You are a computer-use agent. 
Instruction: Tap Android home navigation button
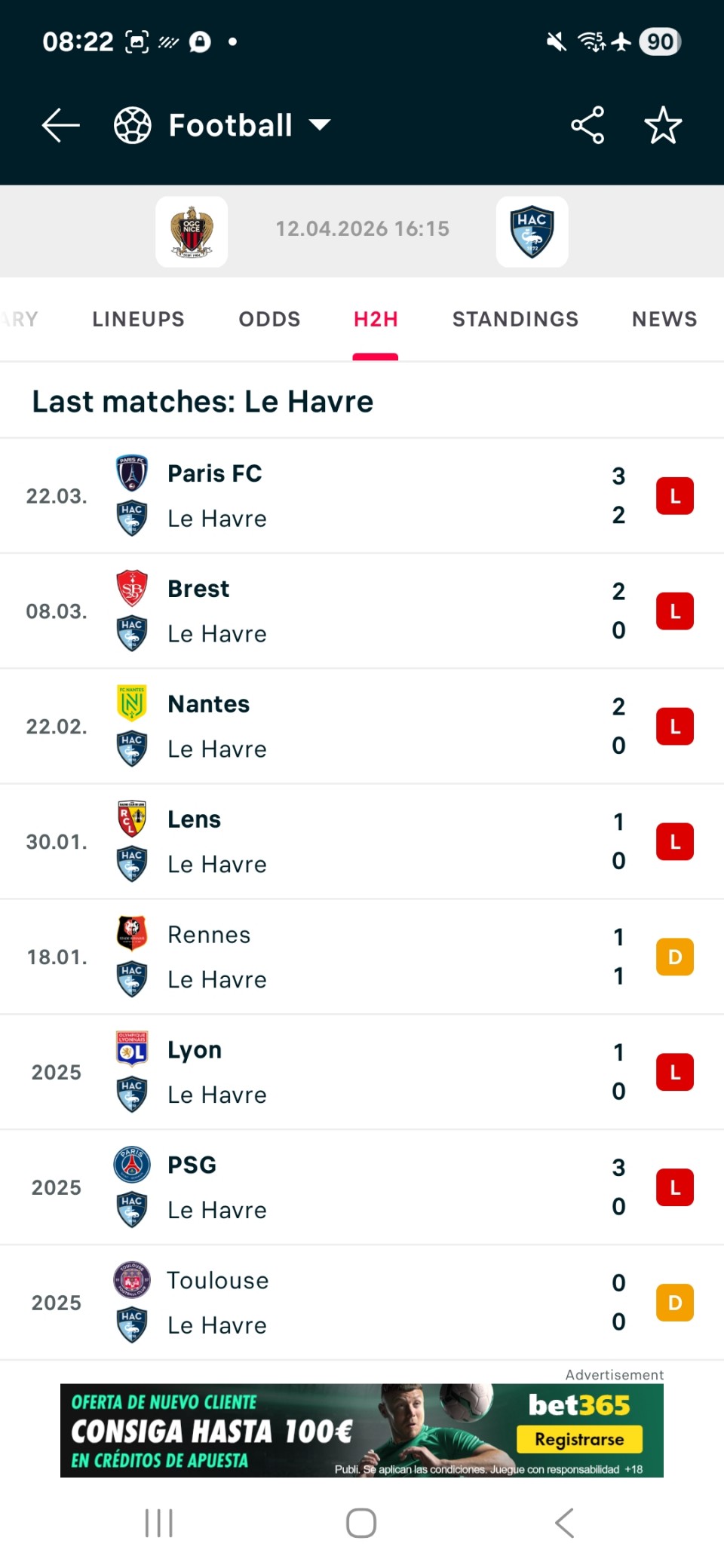[361, 1523]
